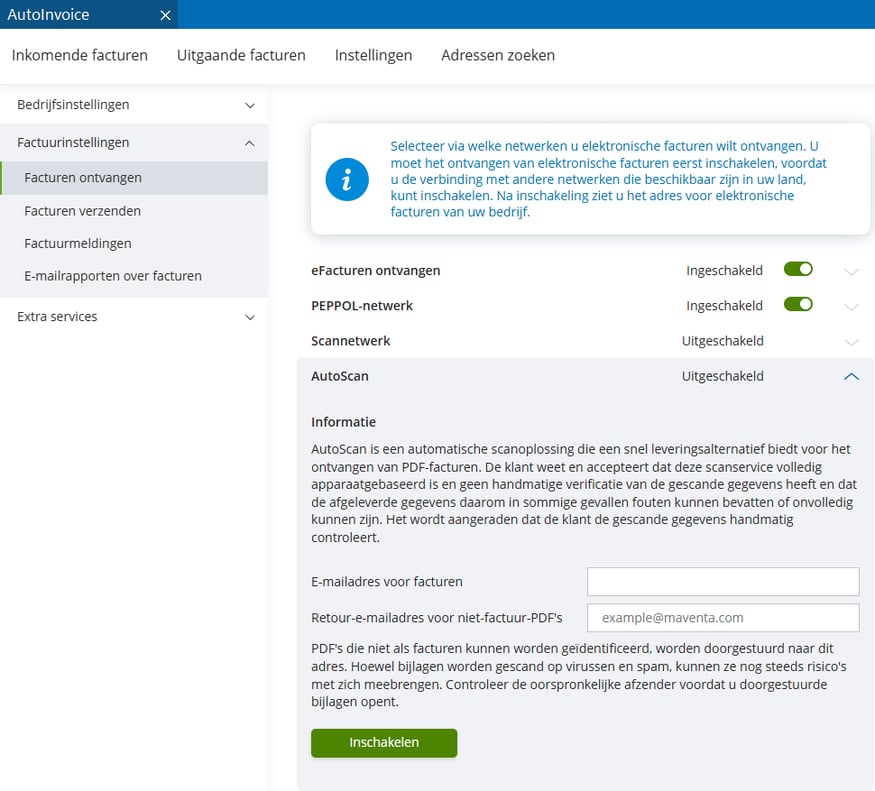Click the green Inschakelen button
The image size is (875, 791).
384,742
